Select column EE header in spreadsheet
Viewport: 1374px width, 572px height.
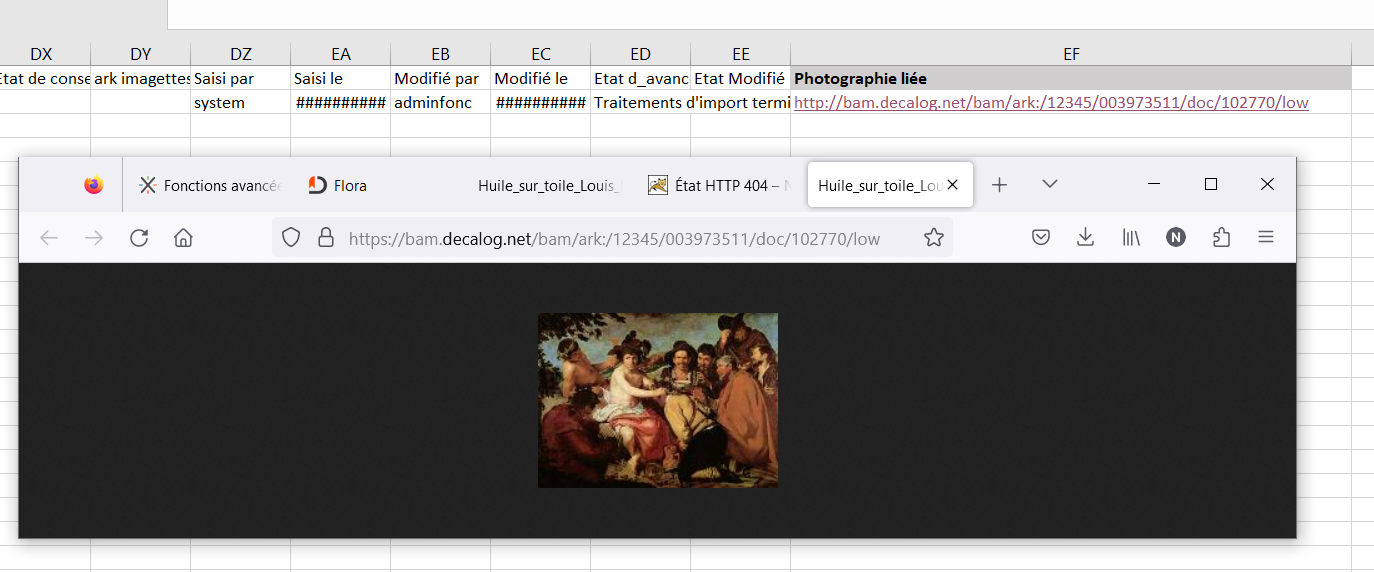(x=741, y=54)
